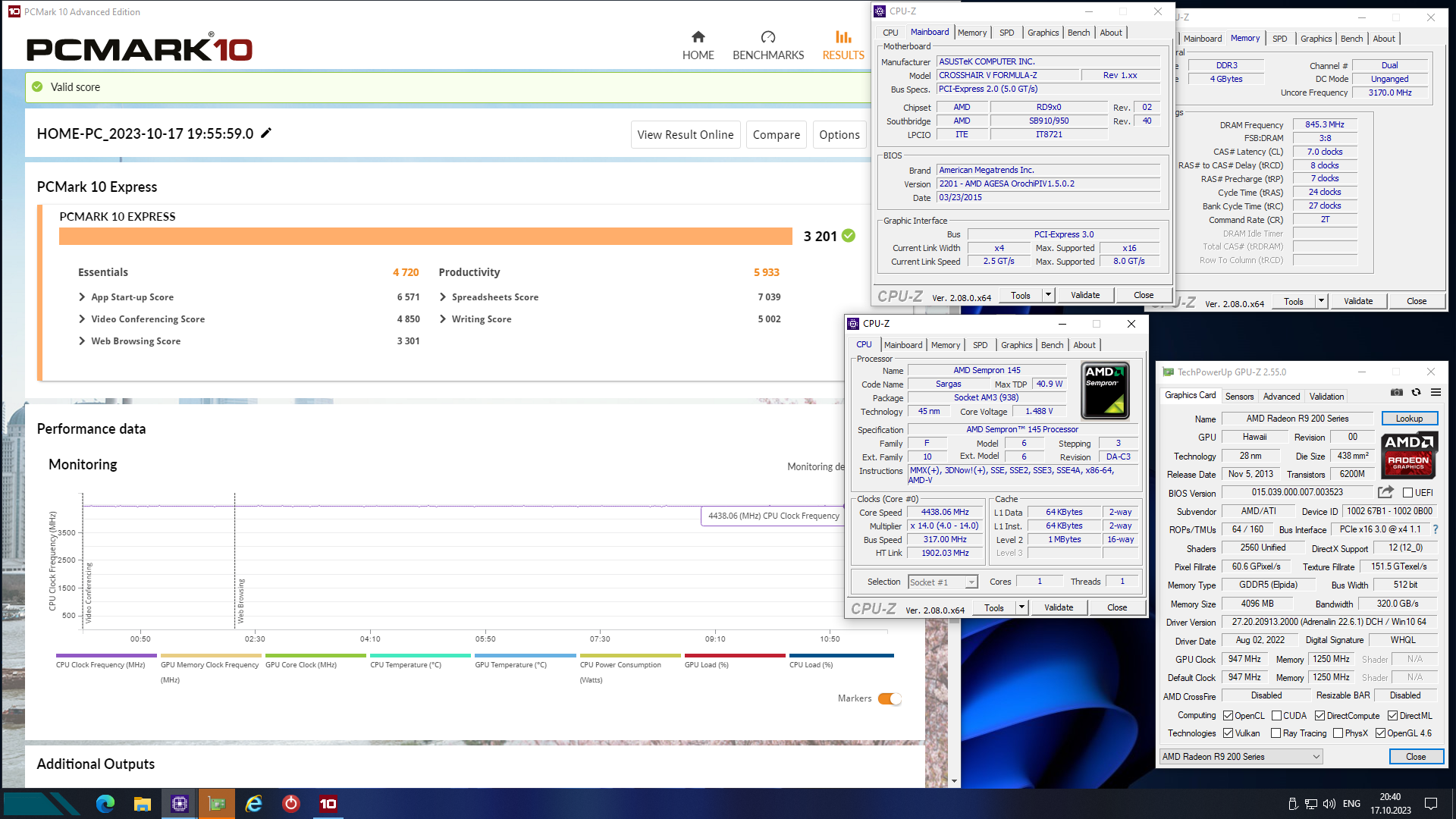This screenshot has height=819, width=1456.
Task: Click AMD Radeon Graphics logo in GPU-Z
Action: point(1408,454)
